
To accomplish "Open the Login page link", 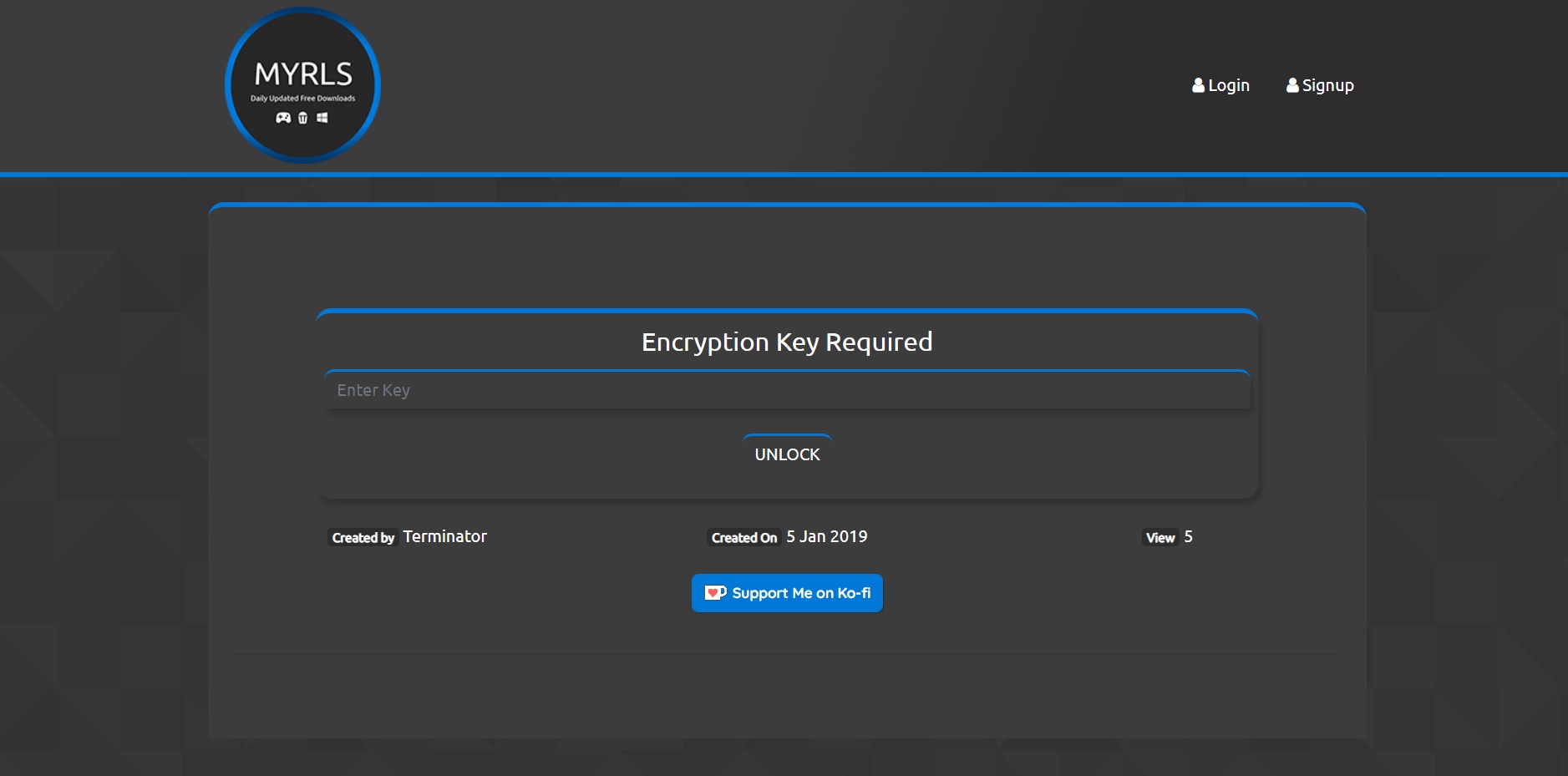I will pos(1228,85).
